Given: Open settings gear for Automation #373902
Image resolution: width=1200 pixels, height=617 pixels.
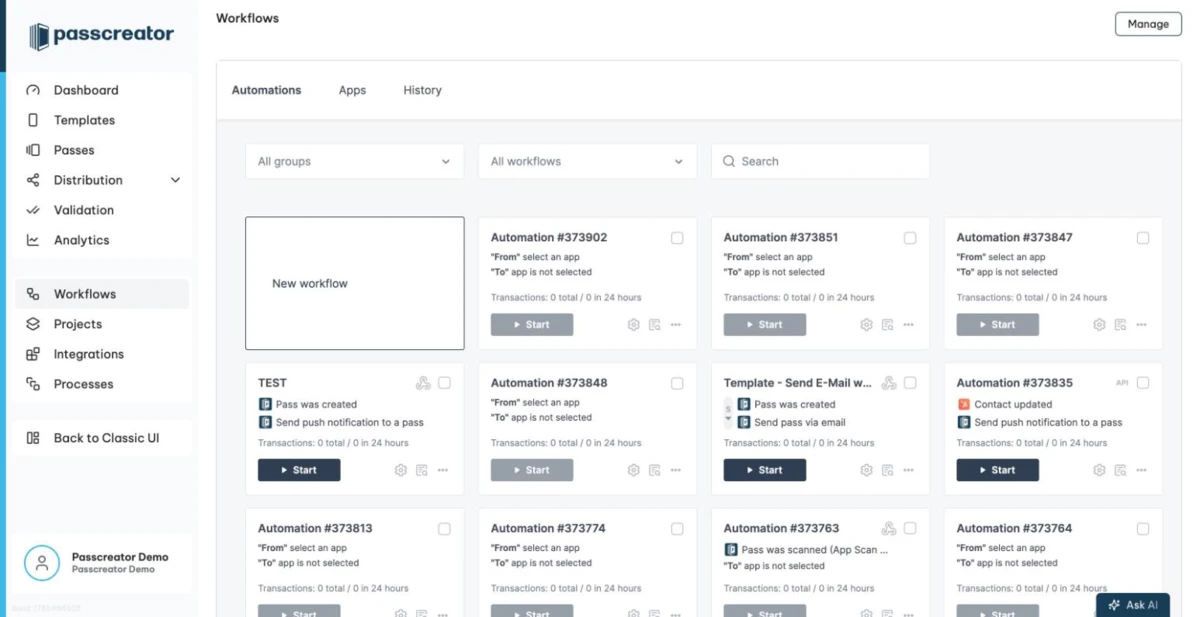Looking at the screenshot, I should coord(633,325).
